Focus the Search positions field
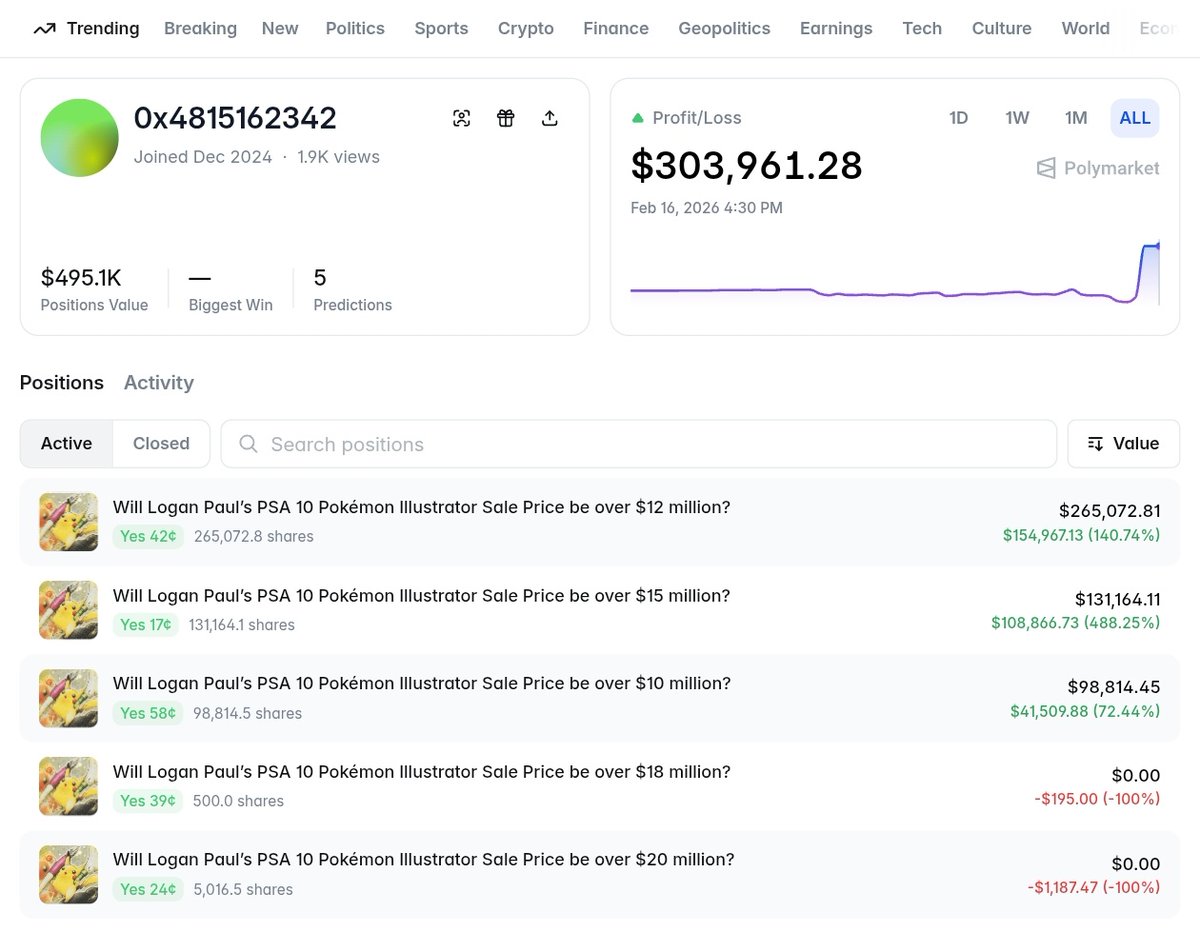 pyautogui.click(x=638, y=444)
